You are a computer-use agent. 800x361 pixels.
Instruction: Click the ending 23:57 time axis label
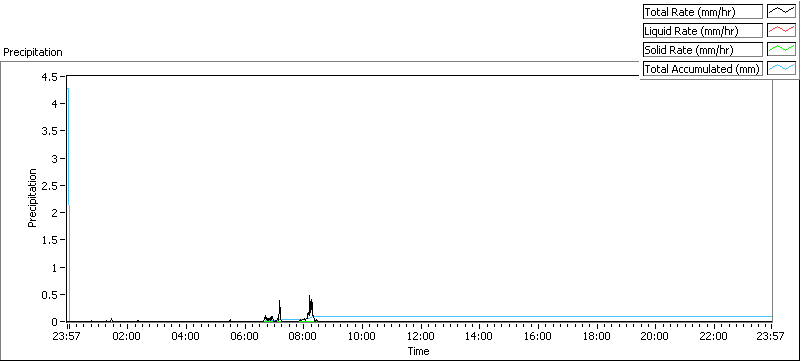tap(772, 336)
